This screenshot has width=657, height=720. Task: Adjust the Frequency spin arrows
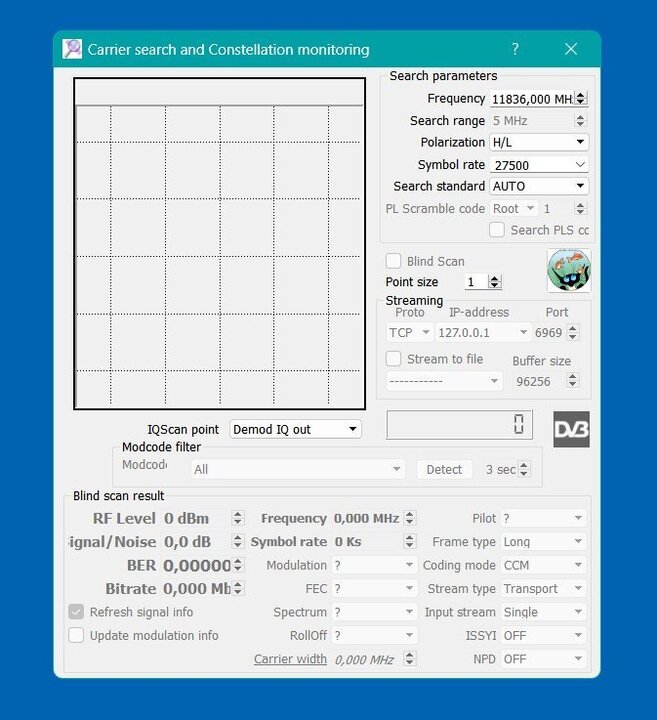pos(581,99)
